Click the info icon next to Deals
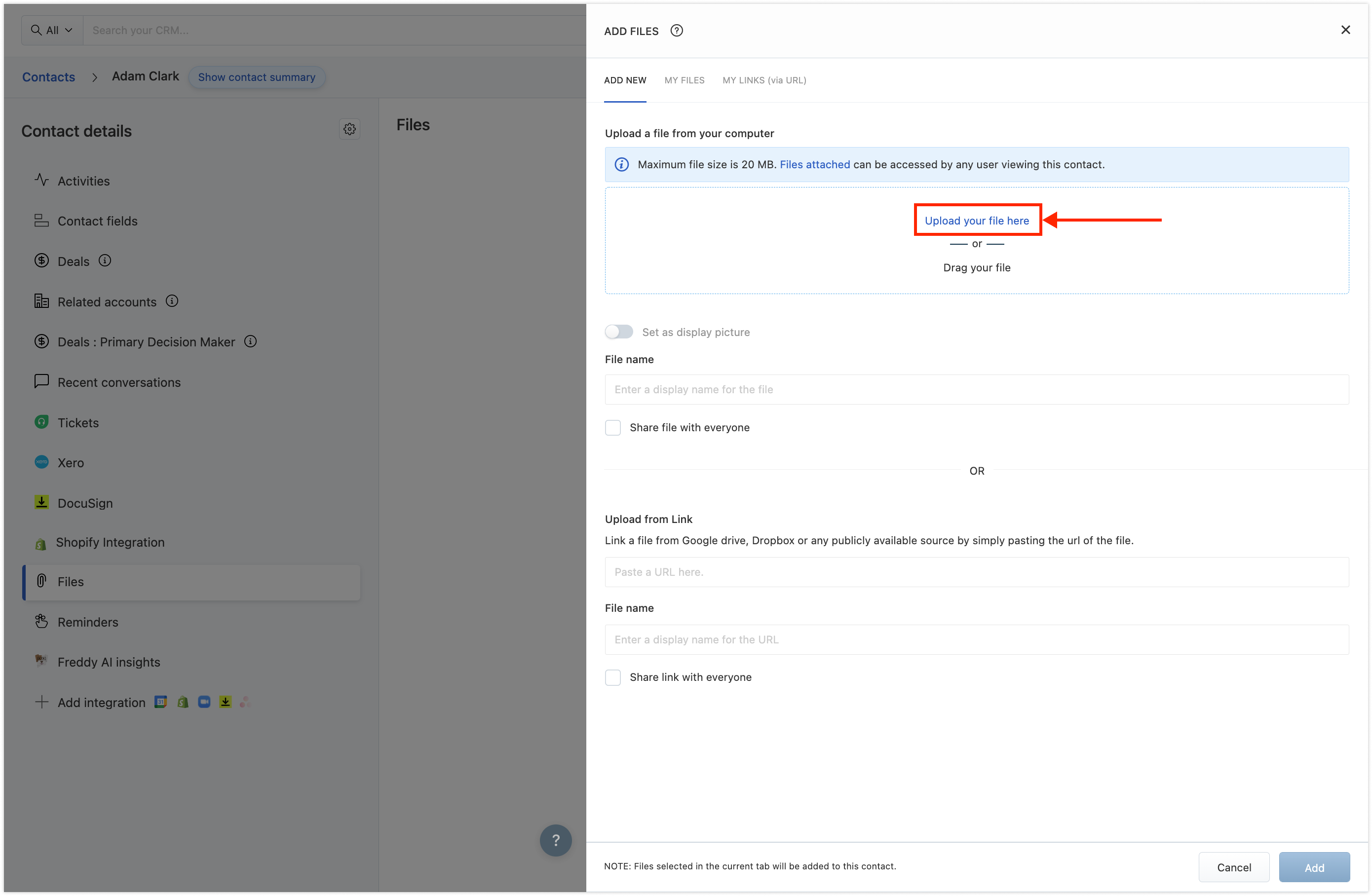 click(105, 261)
